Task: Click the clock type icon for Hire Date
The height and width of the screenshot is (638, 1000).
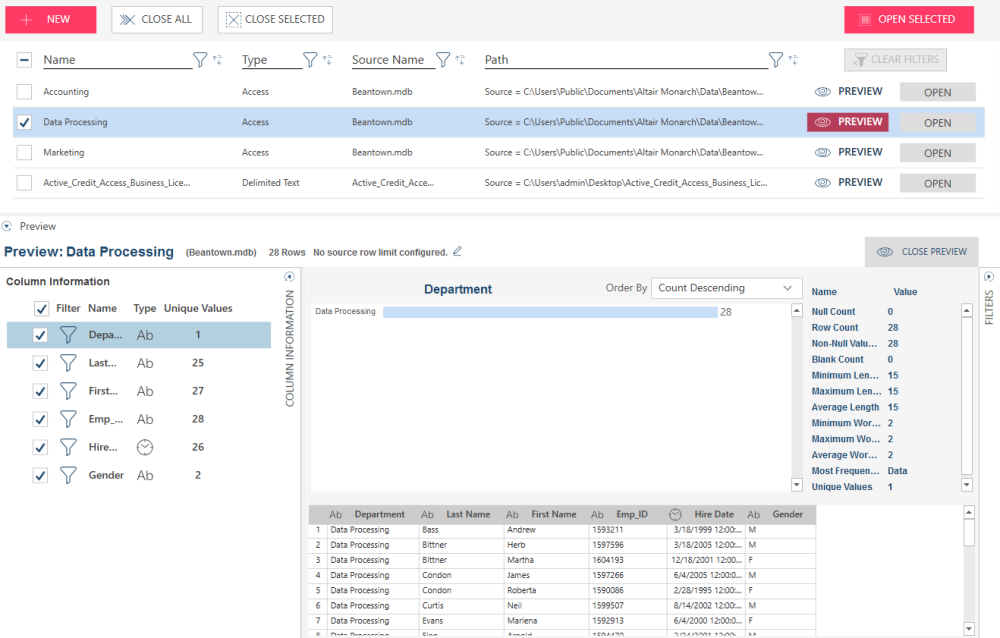Action: 145,447
